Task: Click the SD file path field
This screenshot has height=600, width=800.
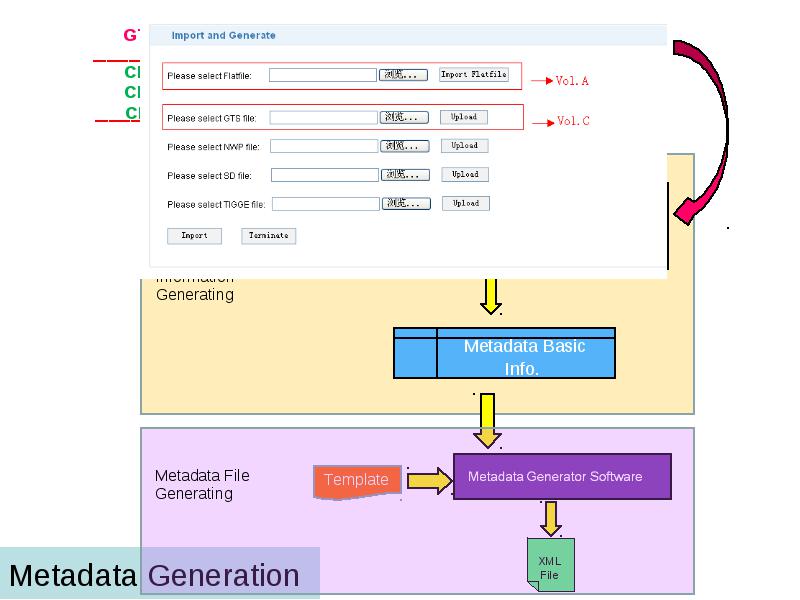Action: point(325,175)
